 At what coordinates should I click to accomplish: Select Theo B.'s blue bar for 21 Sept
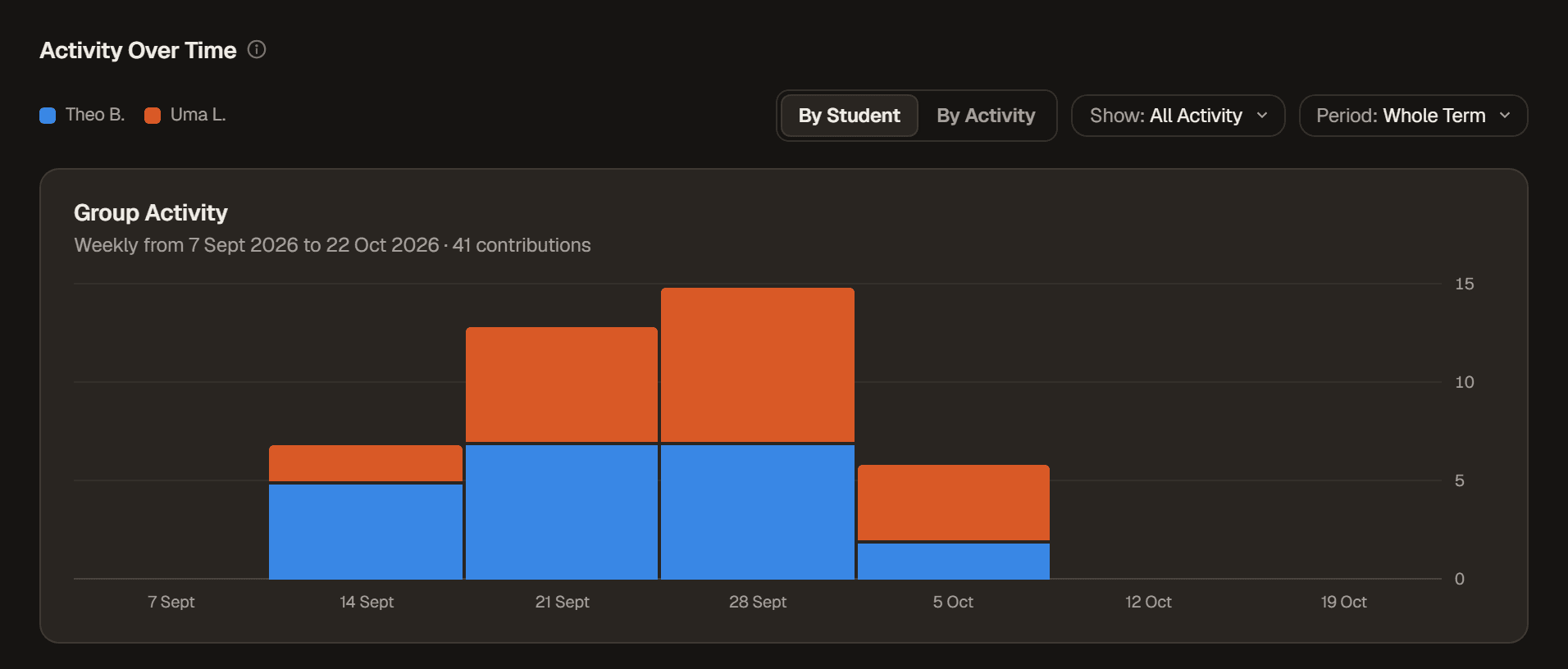coord(562,512)
